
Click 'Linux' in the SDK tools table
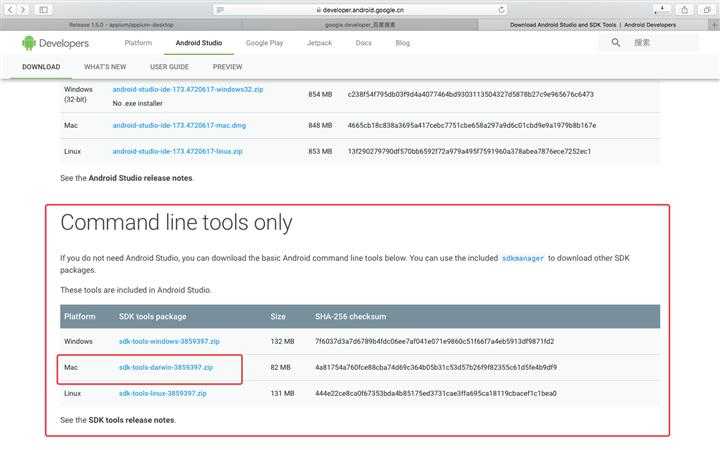[72, 394]
